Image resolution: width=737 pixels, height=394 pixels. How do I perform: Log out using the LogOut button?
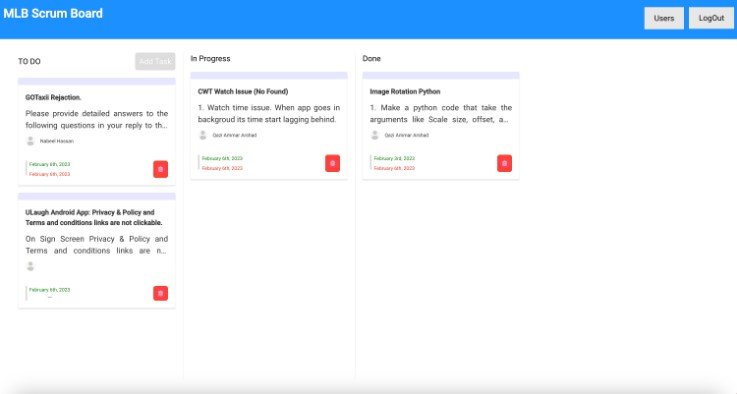click(x=711, y=18)
